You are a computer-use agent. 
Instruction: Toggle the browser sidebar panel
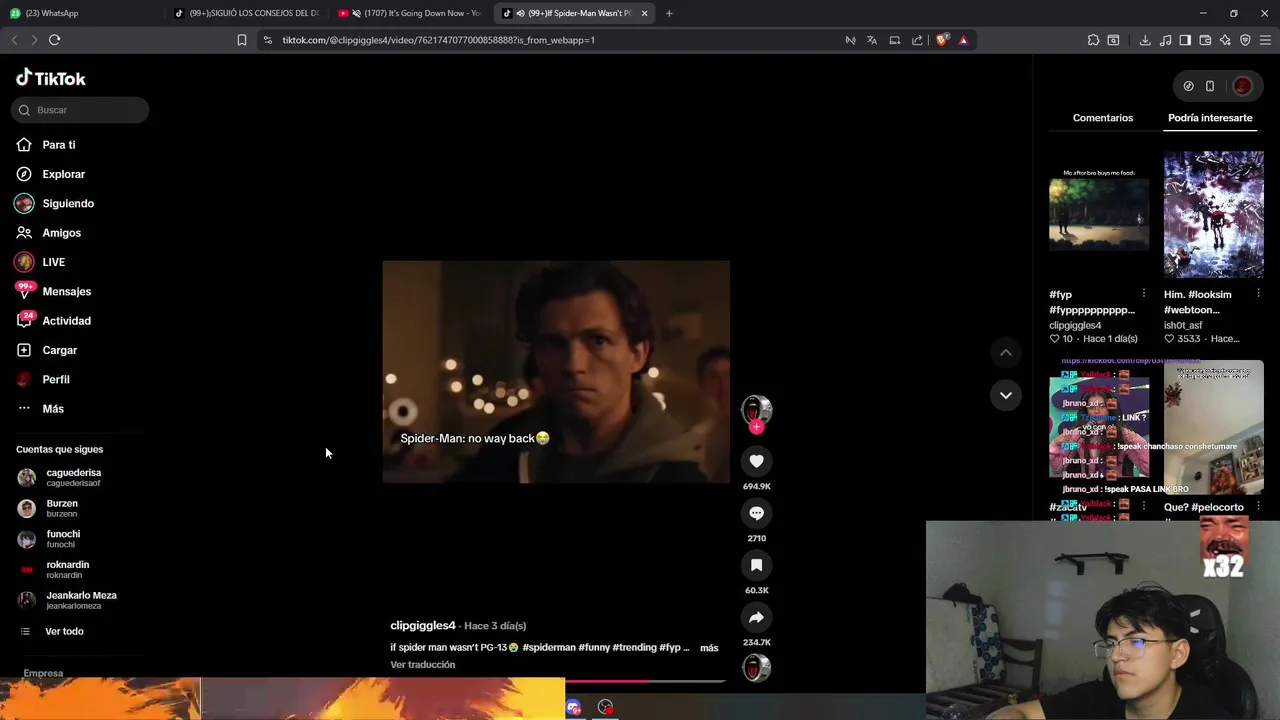coord(1185,40)
